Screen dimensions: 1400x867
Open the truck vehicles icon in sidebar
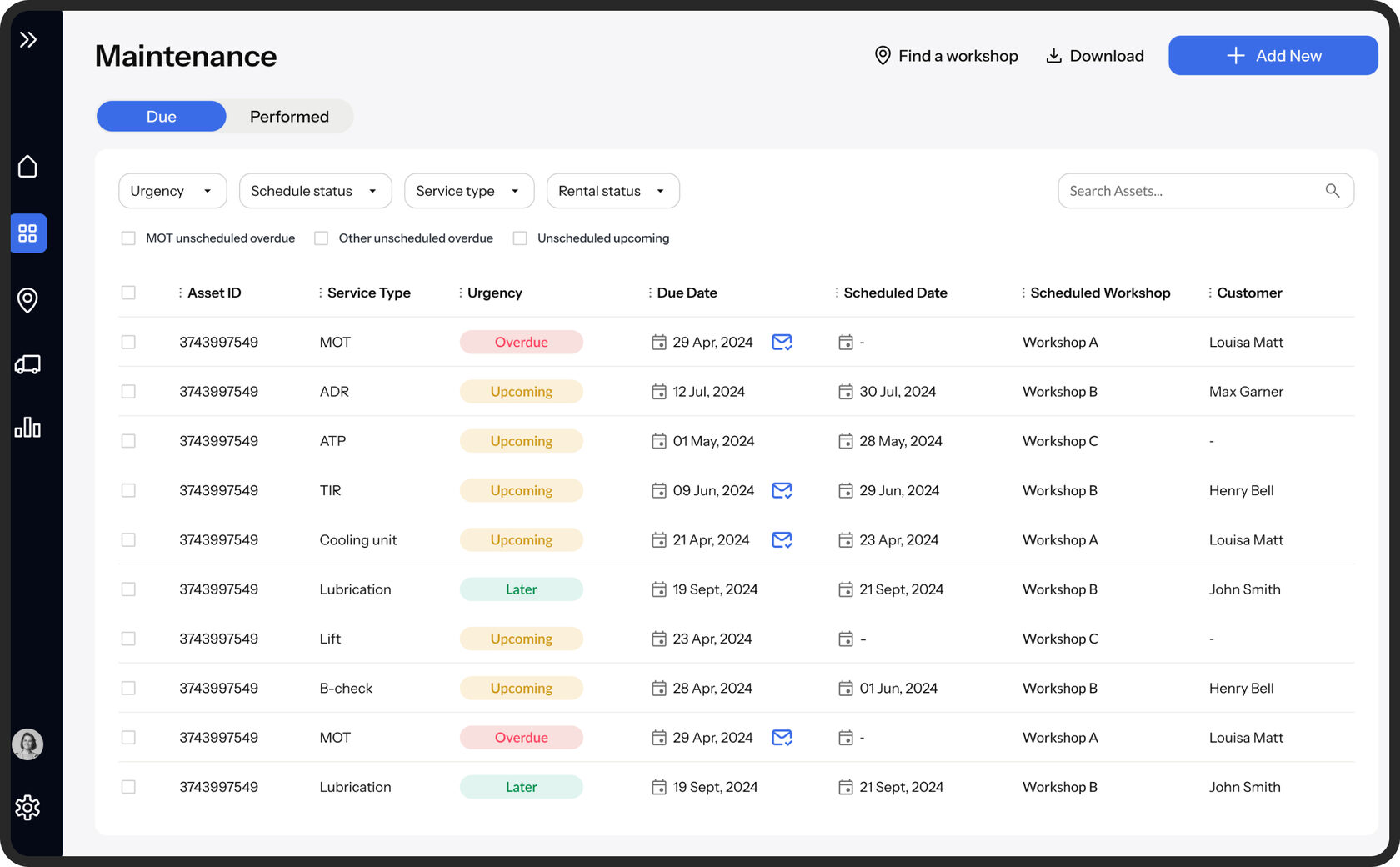pos(27,364)
